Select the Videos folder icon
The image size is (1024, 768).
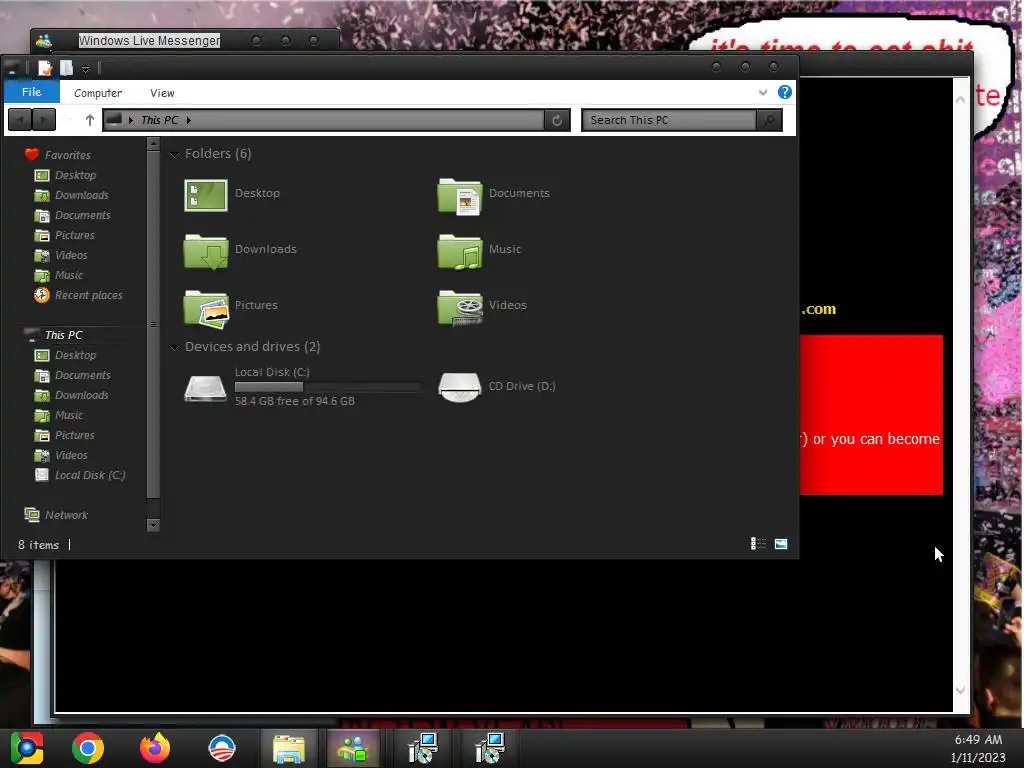point(460,308)
